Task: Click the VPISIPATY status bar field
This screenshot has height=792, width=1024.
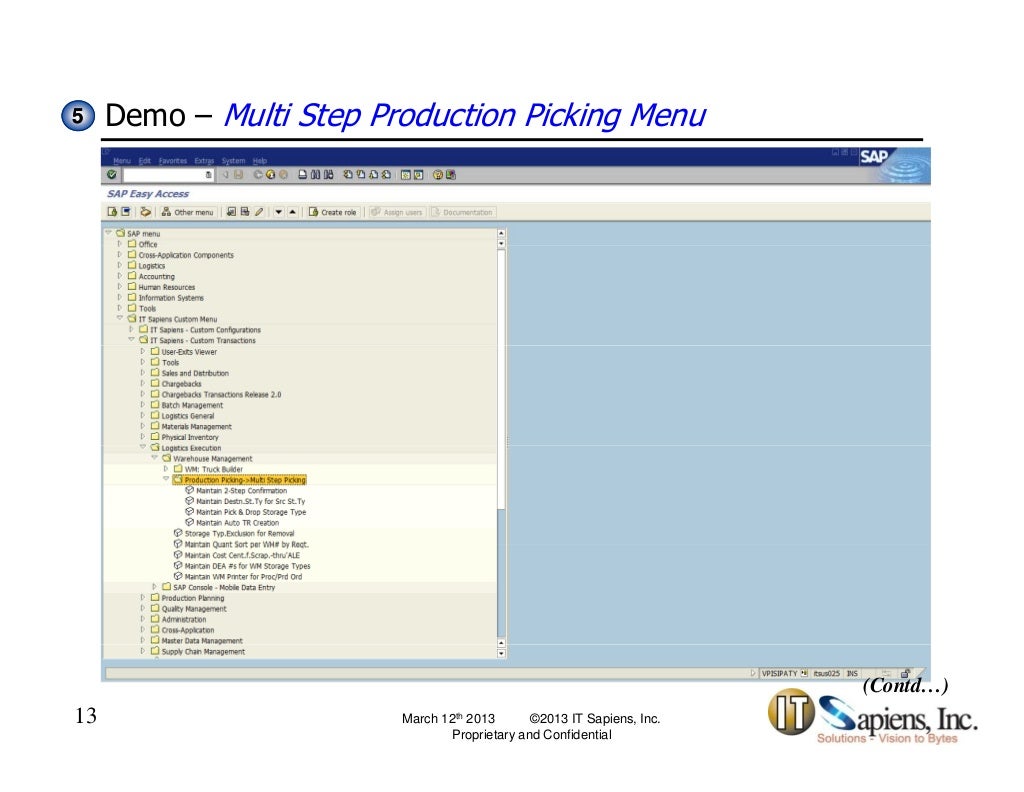Action: pos(779,673)
